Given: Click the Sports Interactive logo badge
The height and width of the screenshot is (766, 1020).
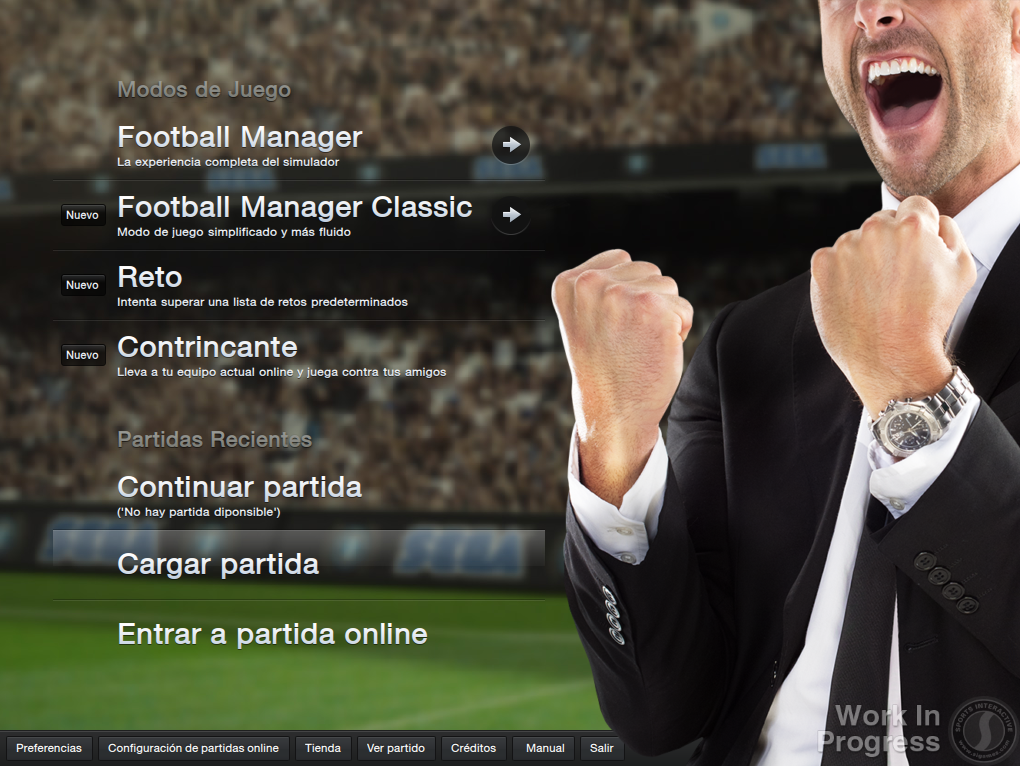Looking at the screenshot, I should [984, 730].
